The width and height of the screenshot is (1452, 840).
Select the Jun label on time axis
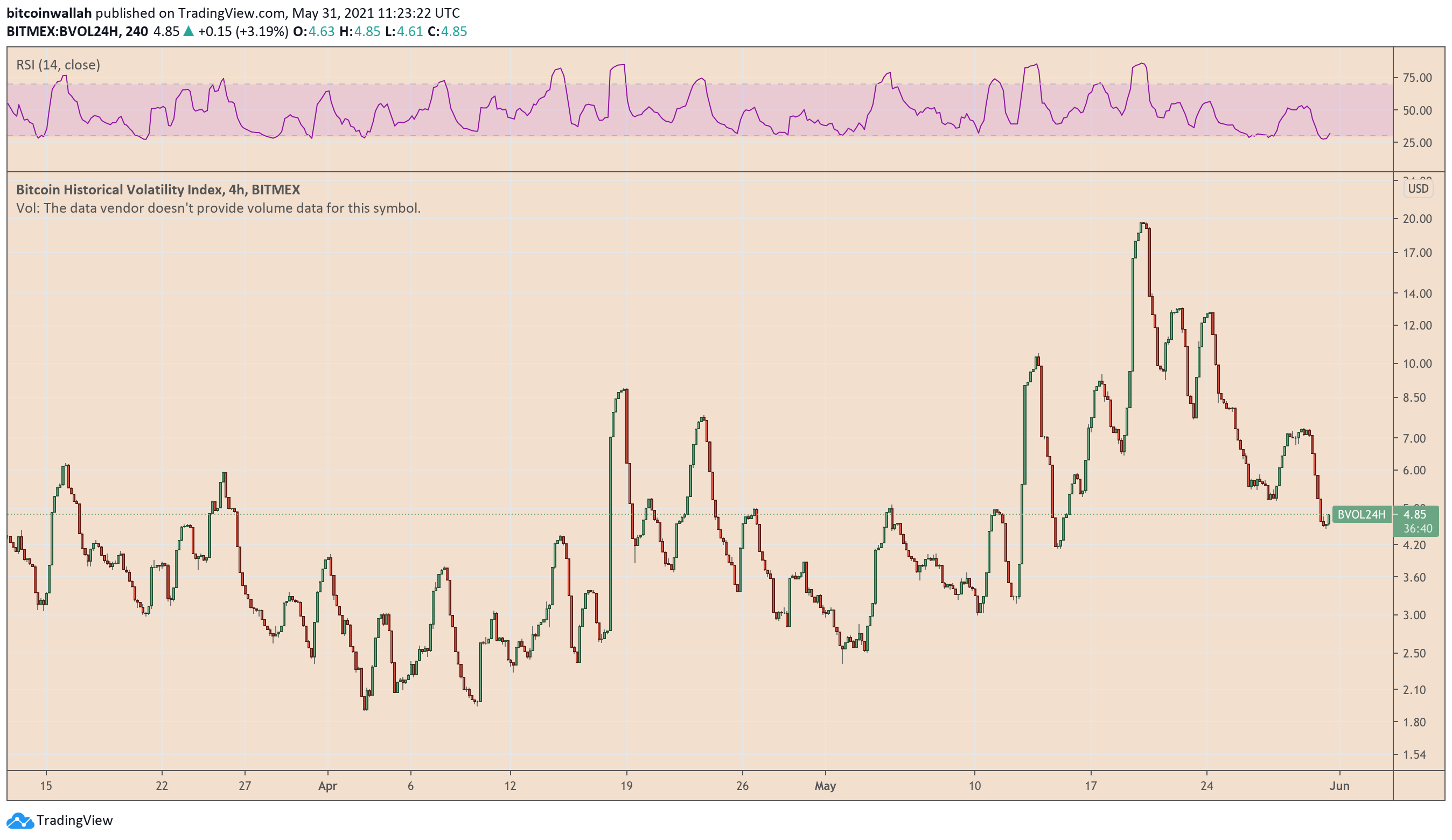click(1339, 786)
